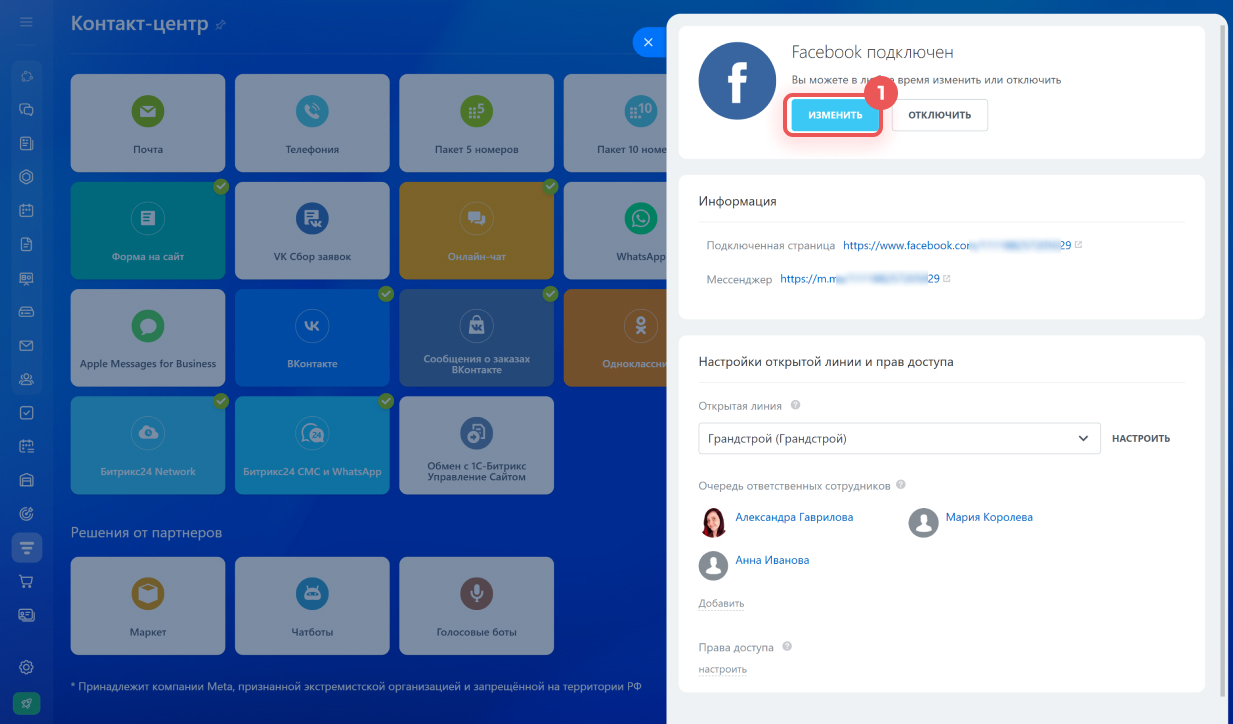Click the external-link icon after the Facebook page URL
The image size is (1233, 724).
click(1078, 244)
